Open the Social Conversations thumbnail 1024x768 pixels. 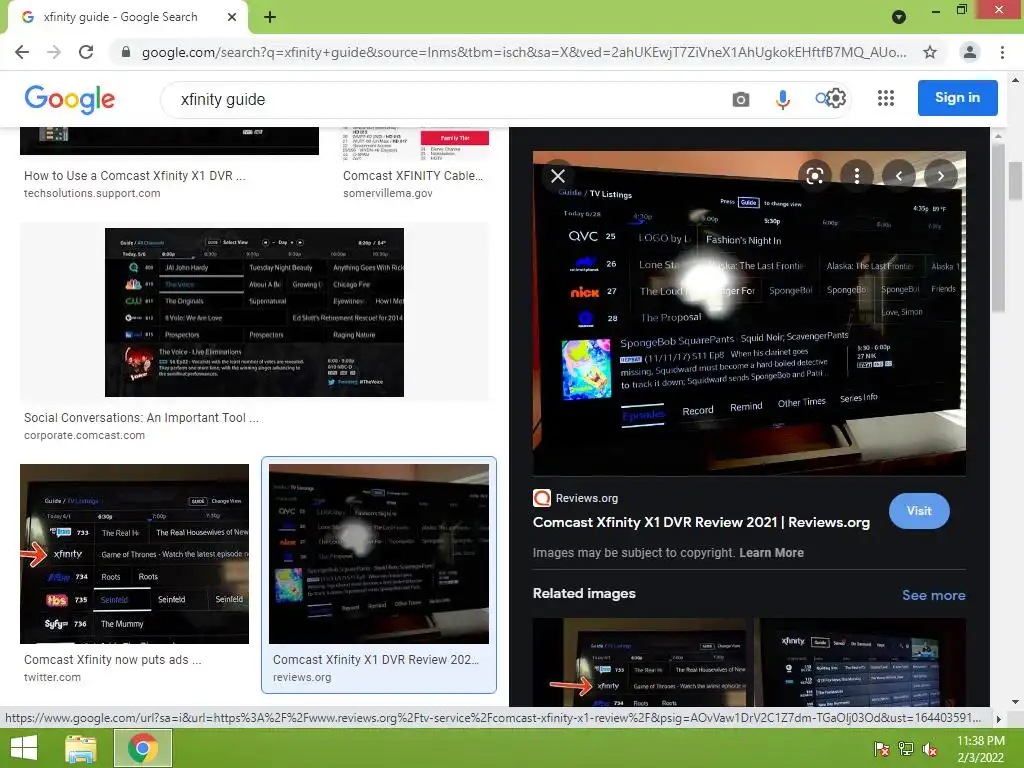[x=254, y=312]
